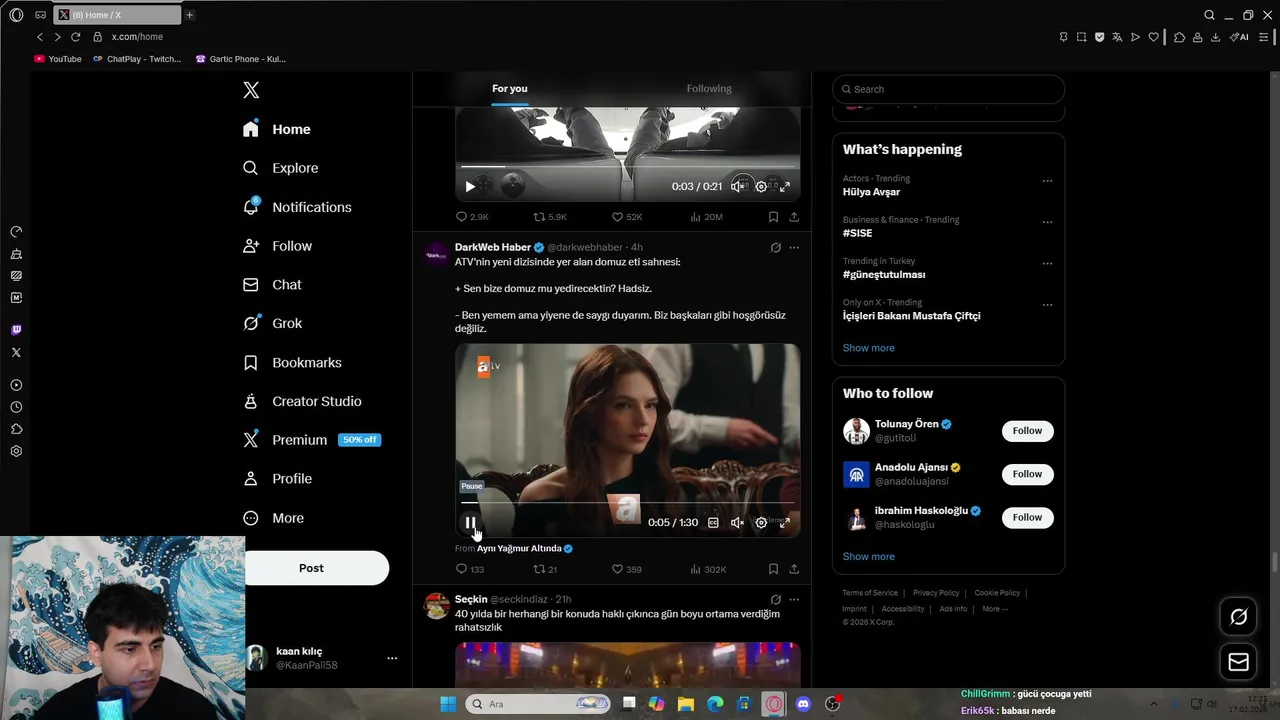Expand the footer More menu
The width and height of the screenshot is (1280, 720).
click(994, 609)
